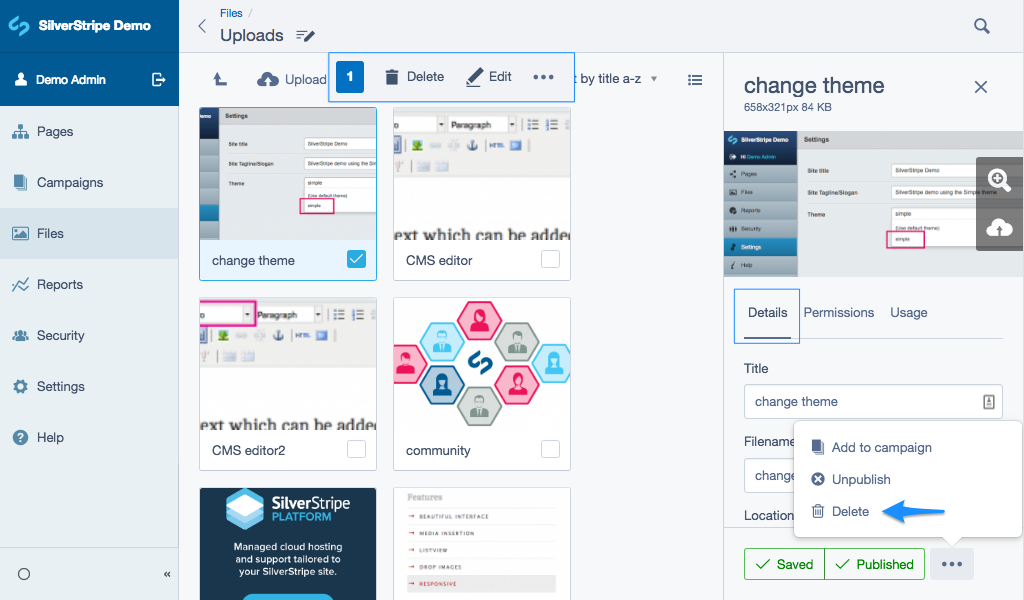
Task: Click the cloud upload icon on image preview
Action: pos(999,229)
